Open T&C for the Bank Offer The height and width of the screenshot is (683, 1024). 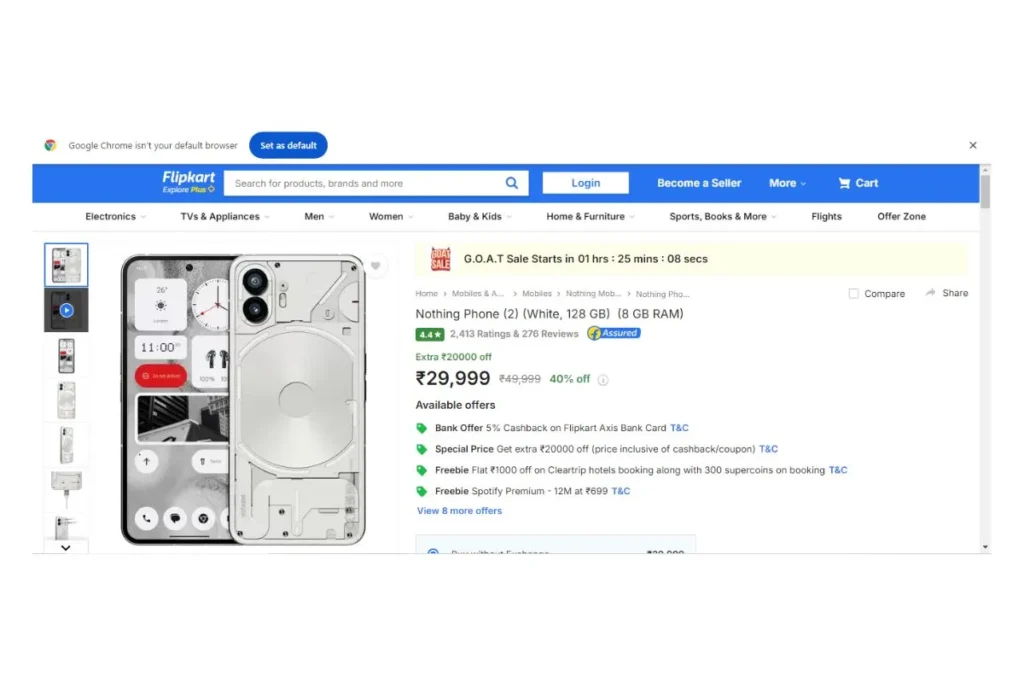[x=679, y=428]
